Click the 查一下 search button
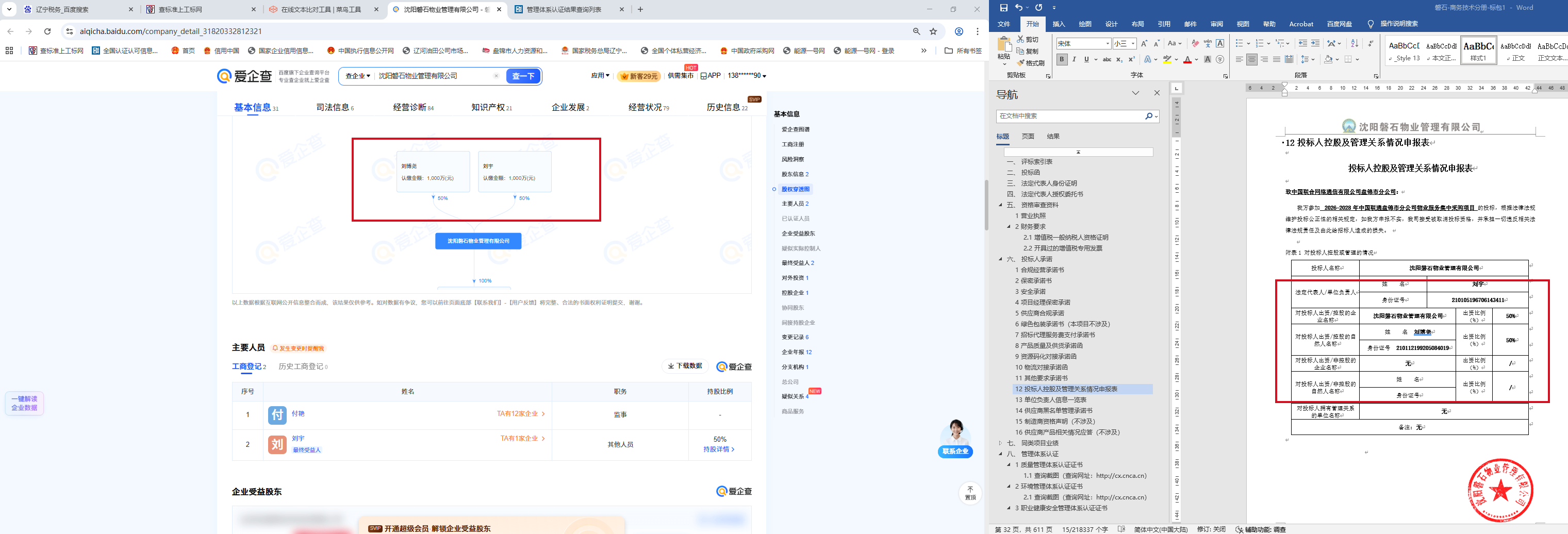Image resolution: width=1568 pixels, height=534 pixels. click(x=523, y=76)
